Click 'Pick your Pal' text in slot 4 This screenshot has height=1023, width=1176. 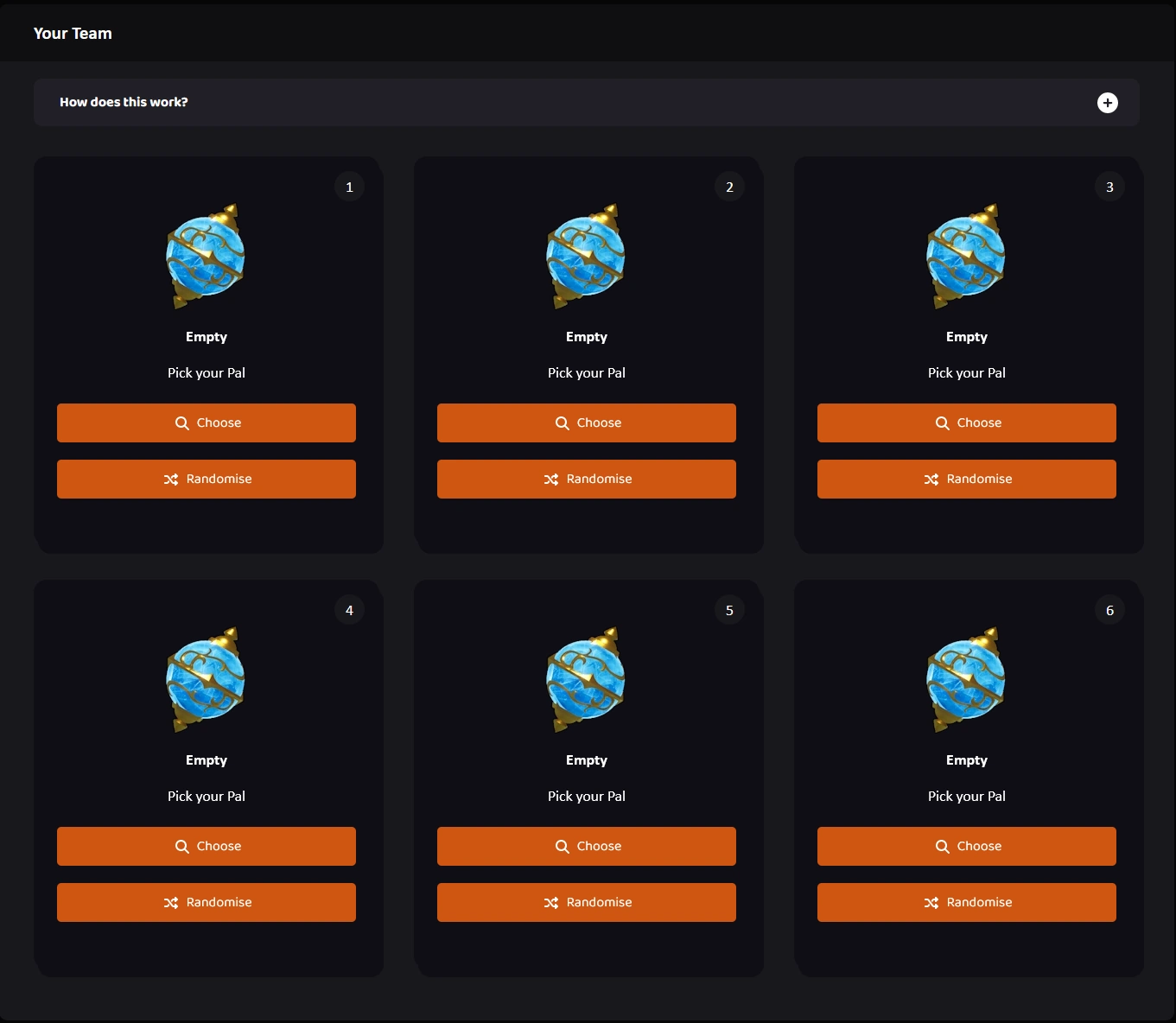207,797
